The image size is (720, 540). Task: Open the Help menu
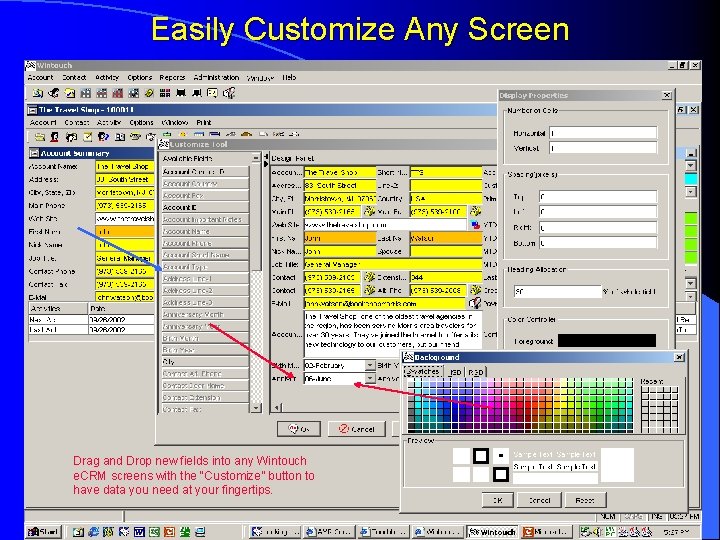coord(289,78)
